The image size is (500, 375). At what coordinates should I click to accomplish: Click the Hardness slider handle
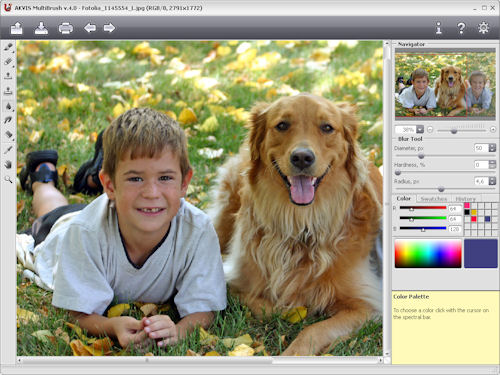[x=398, y=173]
